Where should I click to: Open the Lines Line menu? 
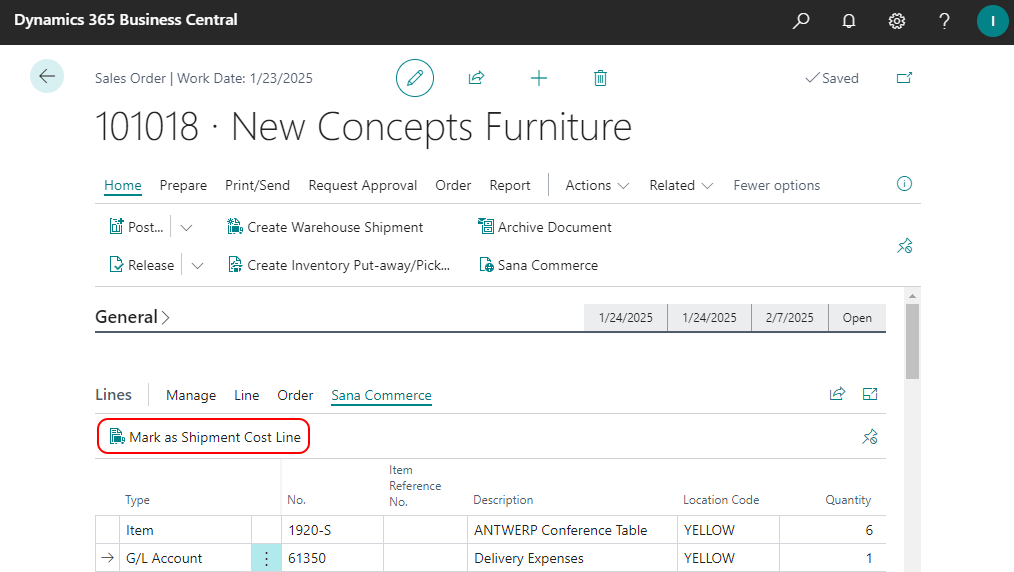[x=246, y=395]
